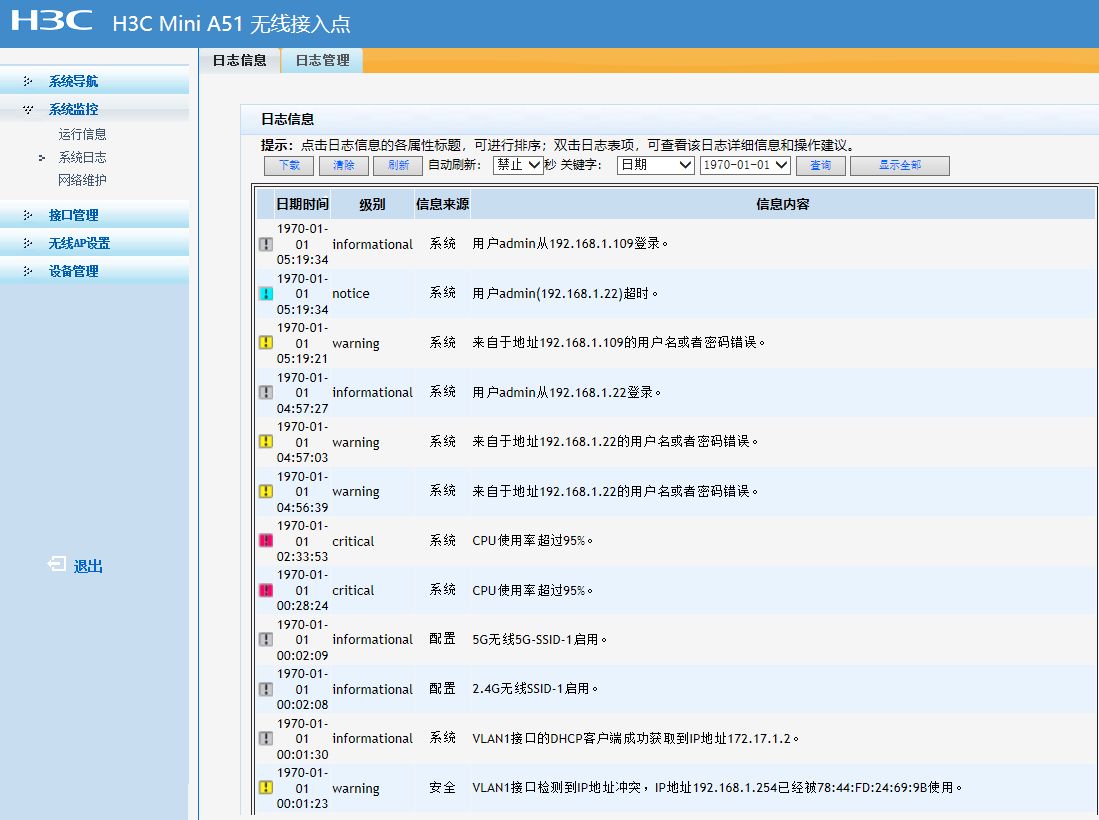The image size is (1099, 820).
Task: Click the arrow icon beside 系统监控
Action: (x=28, y=109)
